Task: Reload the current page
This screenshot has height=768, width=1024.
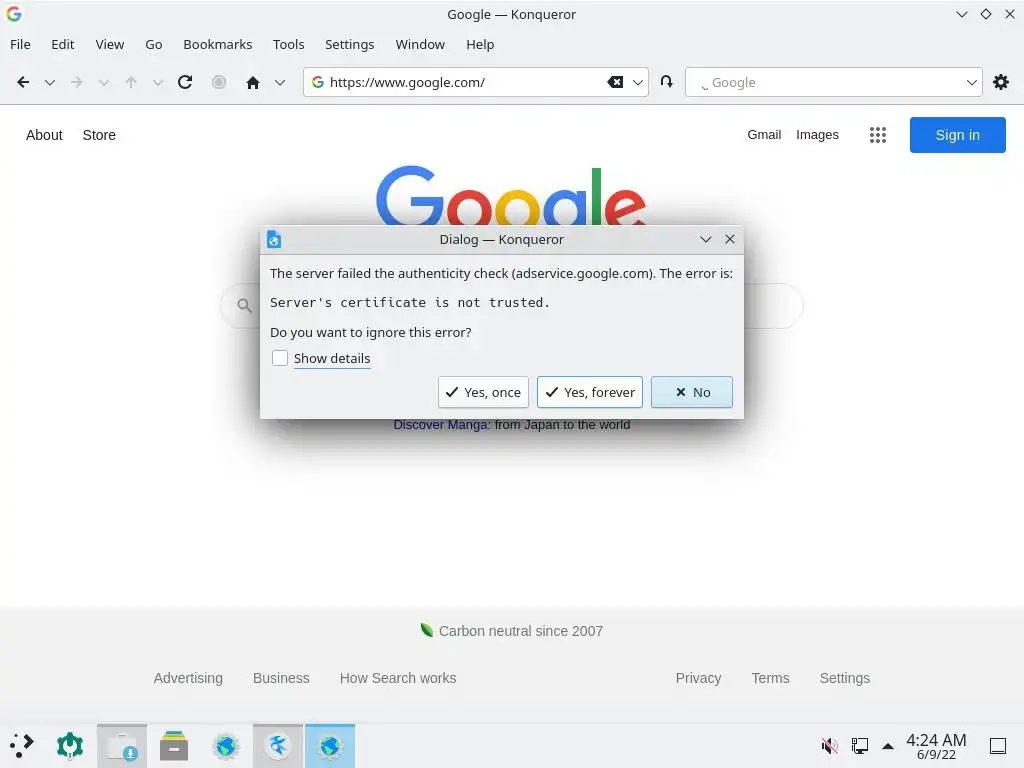Action: [x=185, y=82]
